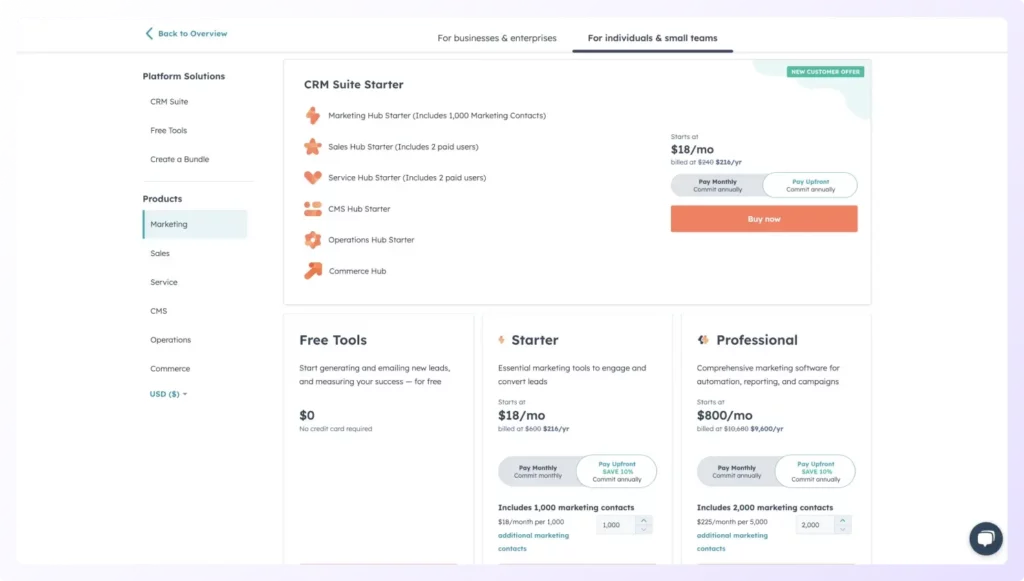Open CRM Suite in Platform Solutions

(169, 102)
